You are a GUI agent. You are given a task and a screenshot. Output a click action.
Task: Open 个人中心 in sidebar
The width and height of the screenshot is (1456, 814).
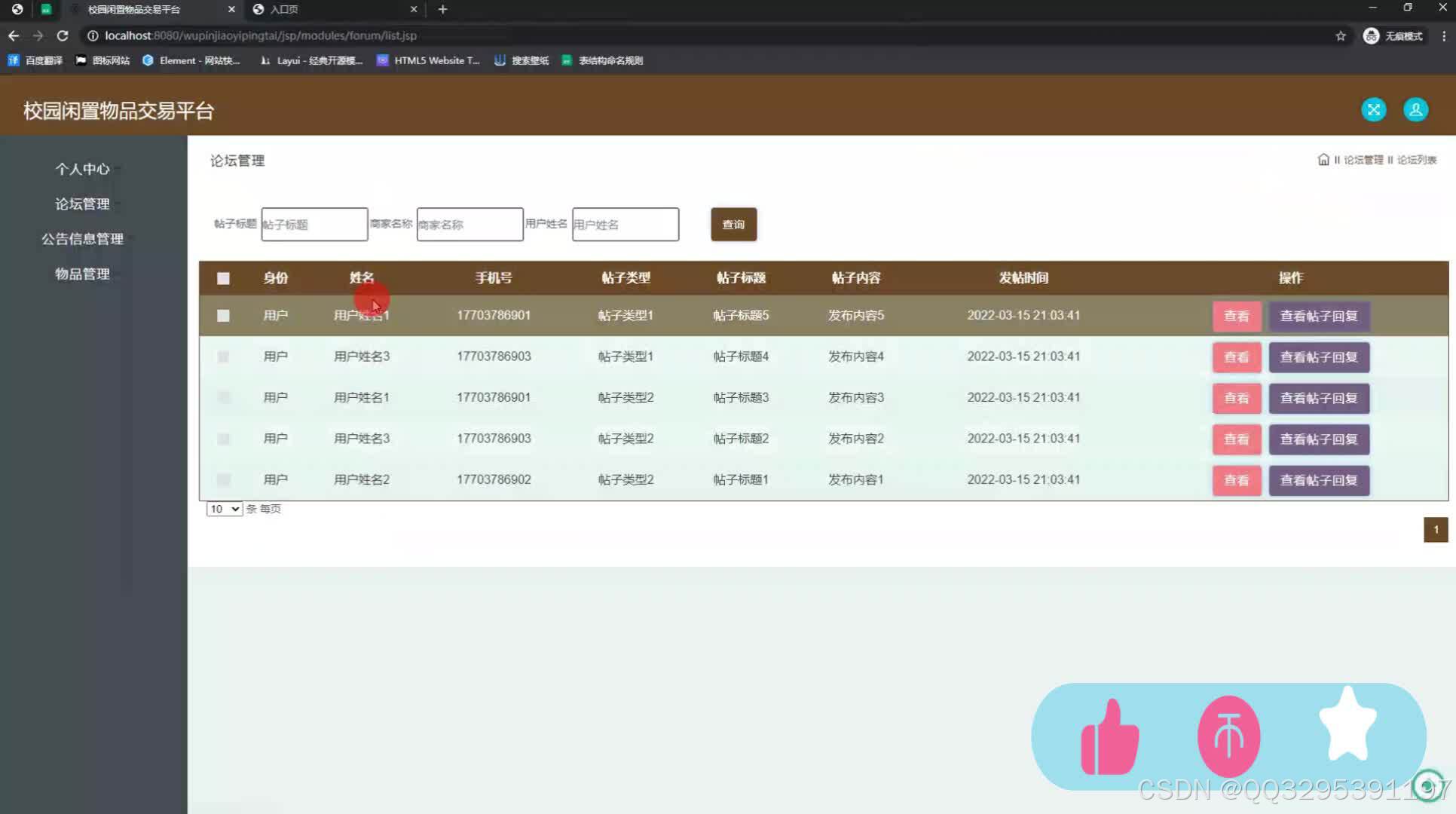(82, 169)
